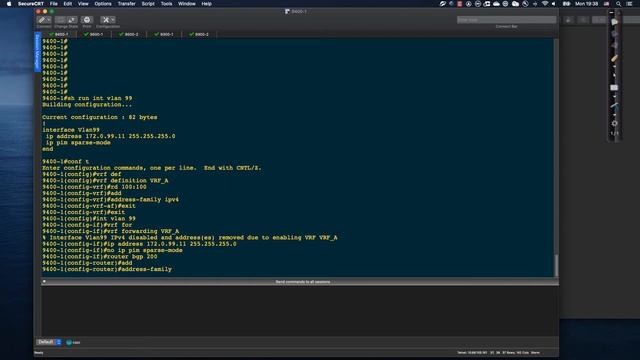Image resolution: width=640 pixels, height=360 pixels.
Task: Click the settings gear in annotation toolbar
Action: (x=614, y=123)
